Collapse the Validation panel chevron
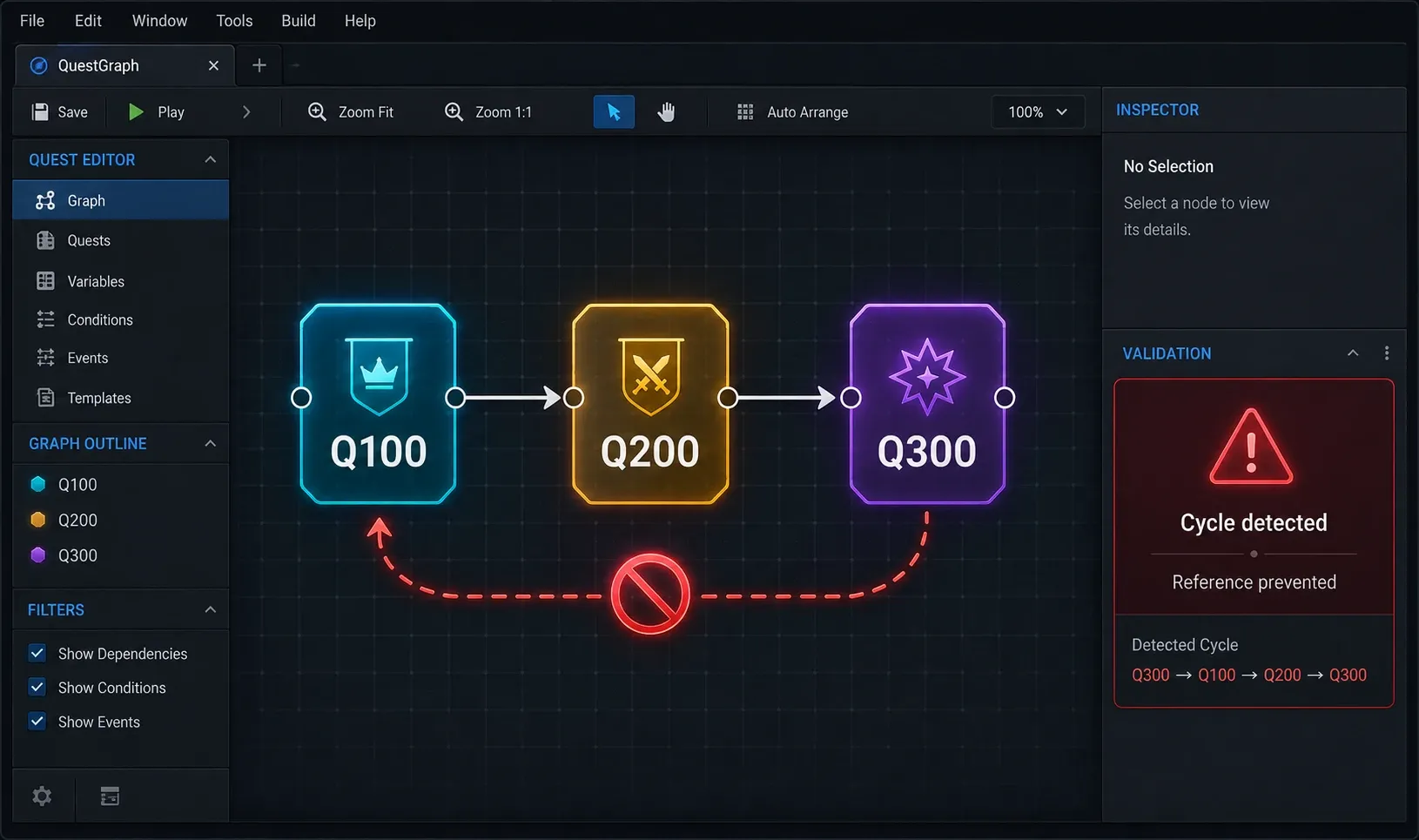Screen dimensions: 1419x840 click(1353, 353)
